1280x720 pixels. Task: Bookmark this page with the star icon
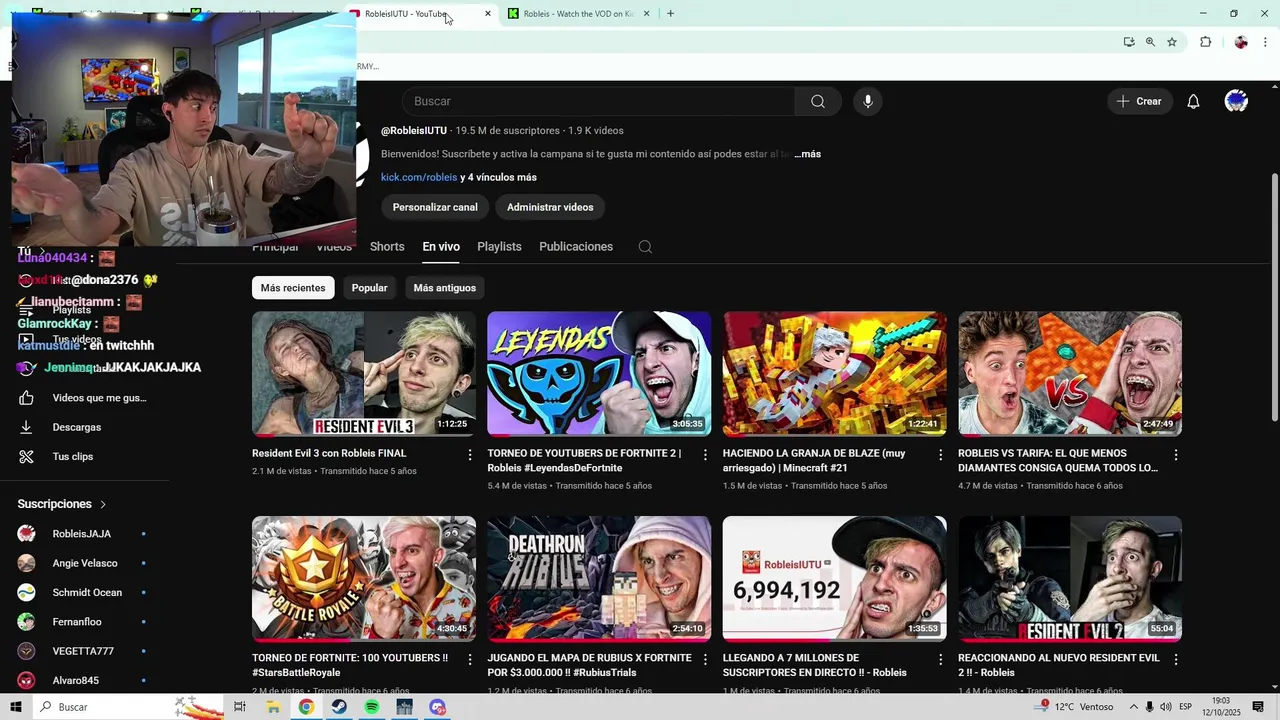pyautogui.click(x=1172, y=42)
